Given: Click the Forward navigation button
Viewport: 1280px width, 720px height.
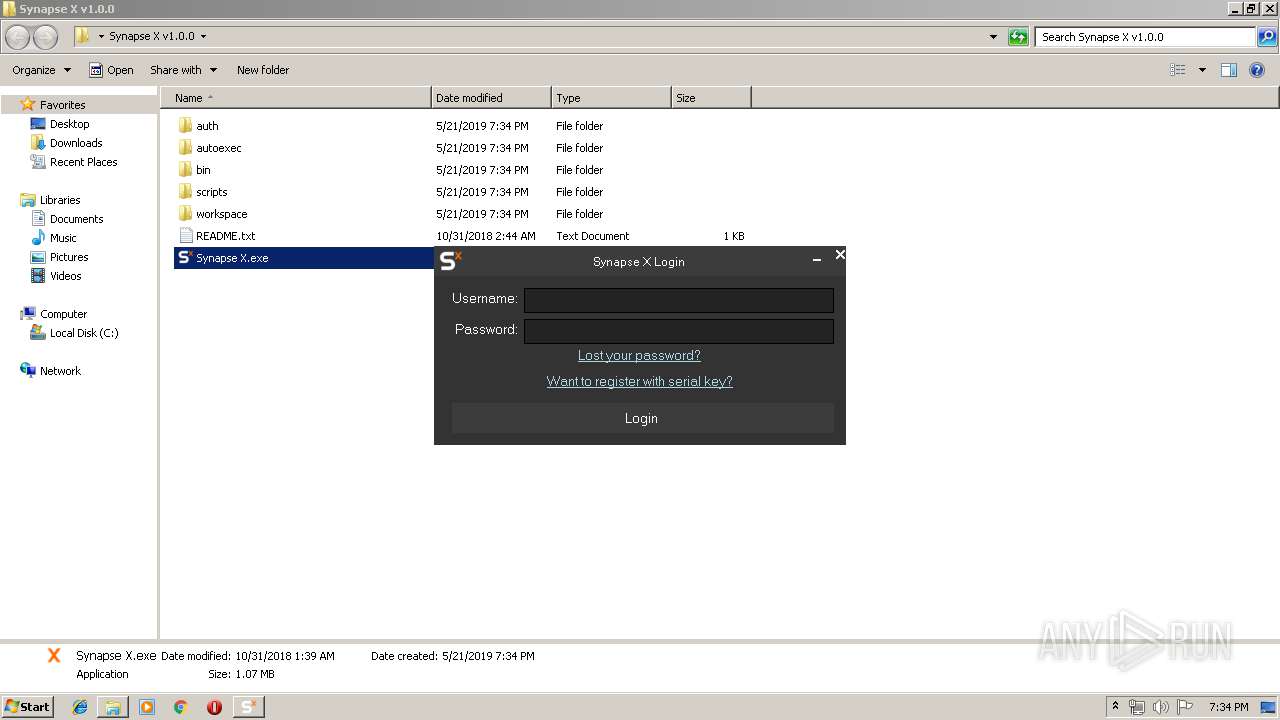Looking at the screenshot, I should pos(45,37).
